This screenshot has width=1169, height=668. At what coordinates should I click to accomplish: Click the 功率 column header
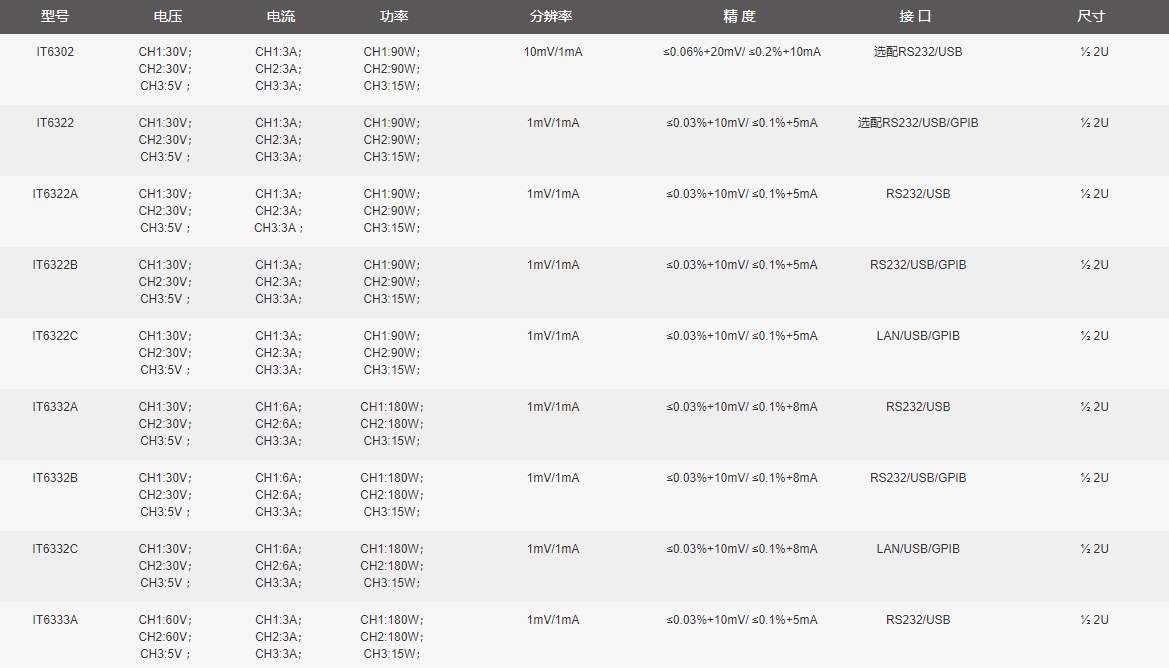[x=394, y=17]
